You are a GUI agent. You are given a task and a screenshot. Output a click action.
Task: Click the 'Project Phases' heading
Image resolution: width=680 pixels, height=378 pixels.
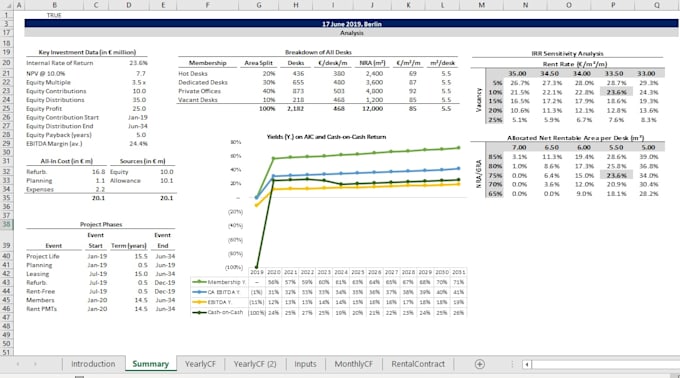pos(101,224)
